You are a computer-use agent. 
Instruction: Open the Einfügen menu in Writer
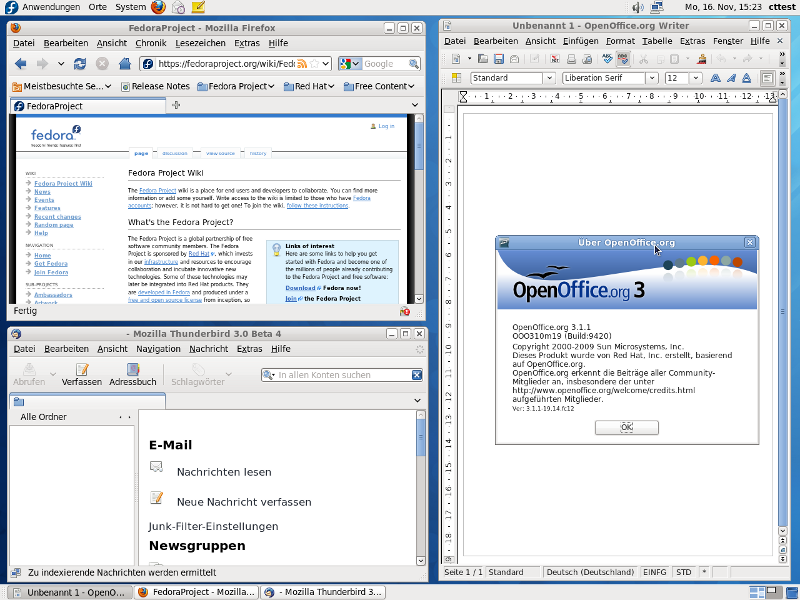[580, 41]
